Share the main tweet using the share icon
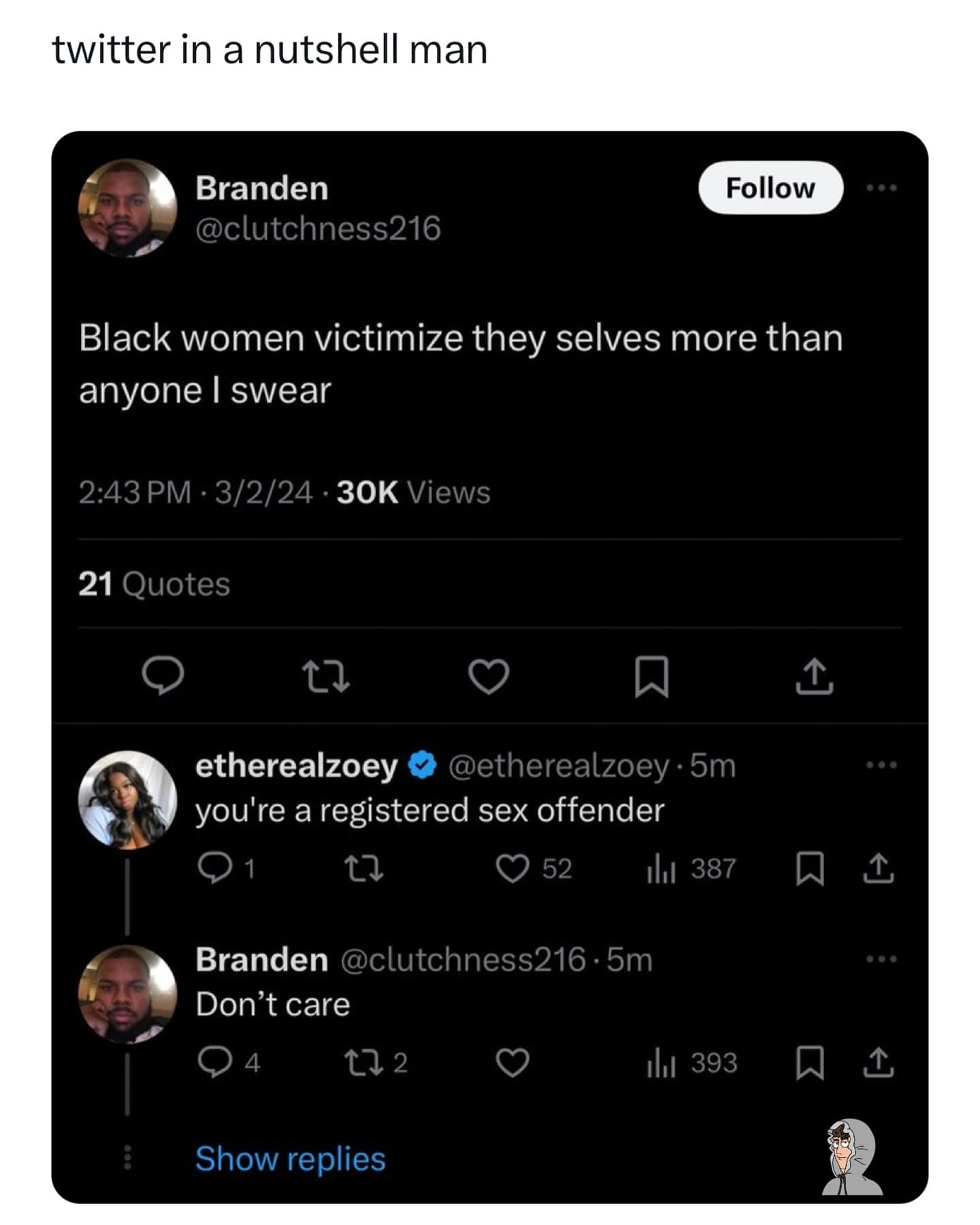 814,676
